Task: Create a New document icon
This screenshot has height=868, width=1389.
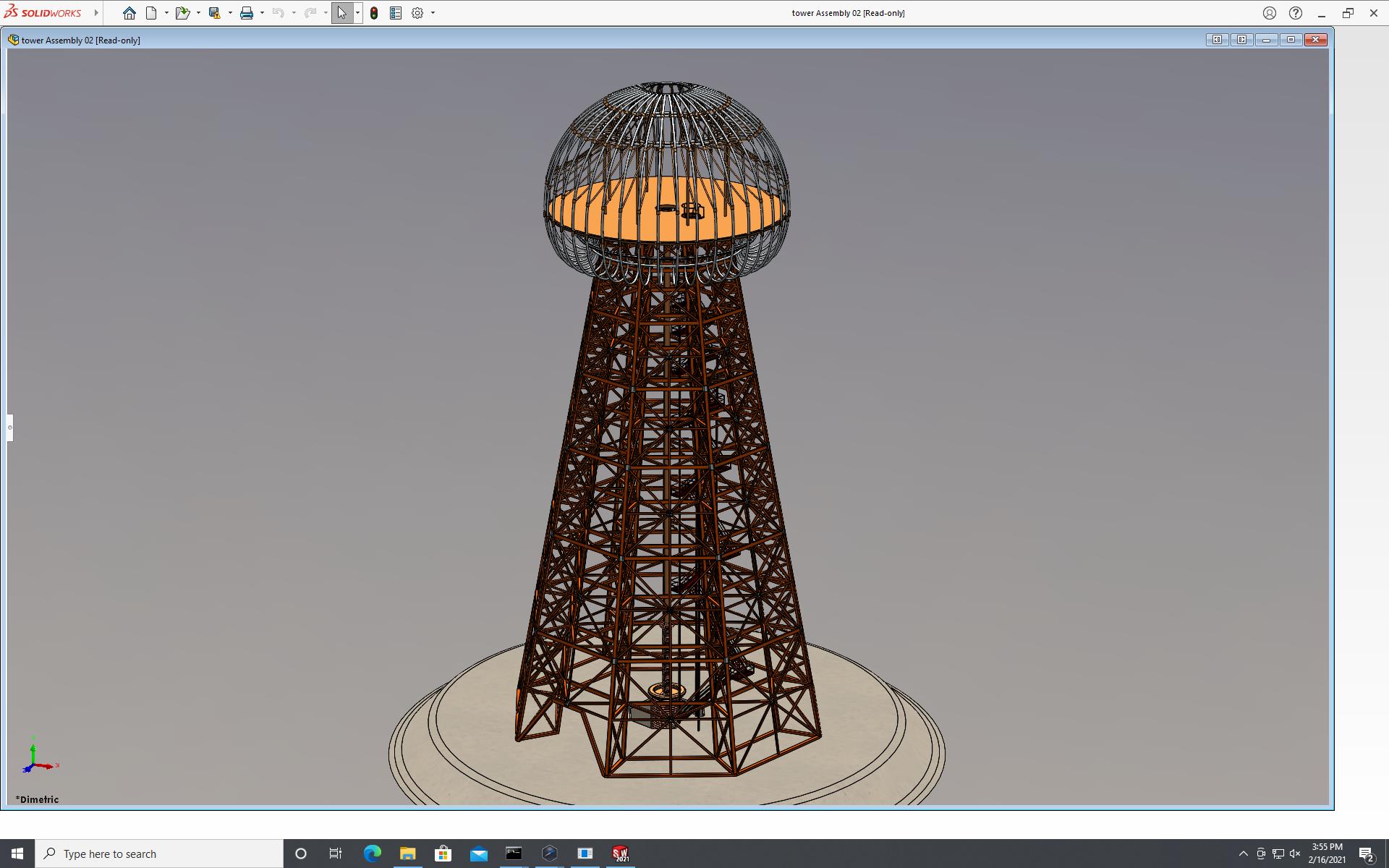Action: click(151, 13)
